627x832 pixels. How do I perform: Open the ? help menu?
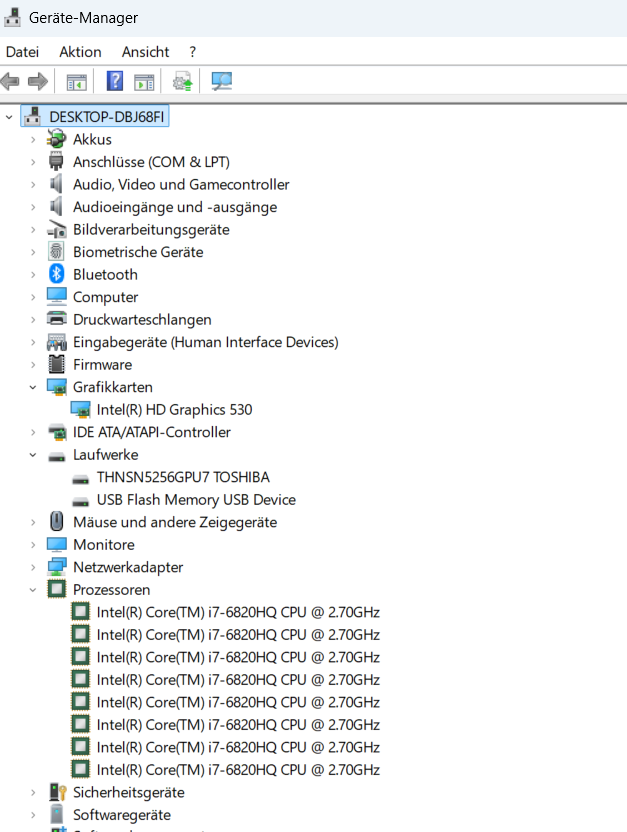pyautogui.click(x=193, y=52)
